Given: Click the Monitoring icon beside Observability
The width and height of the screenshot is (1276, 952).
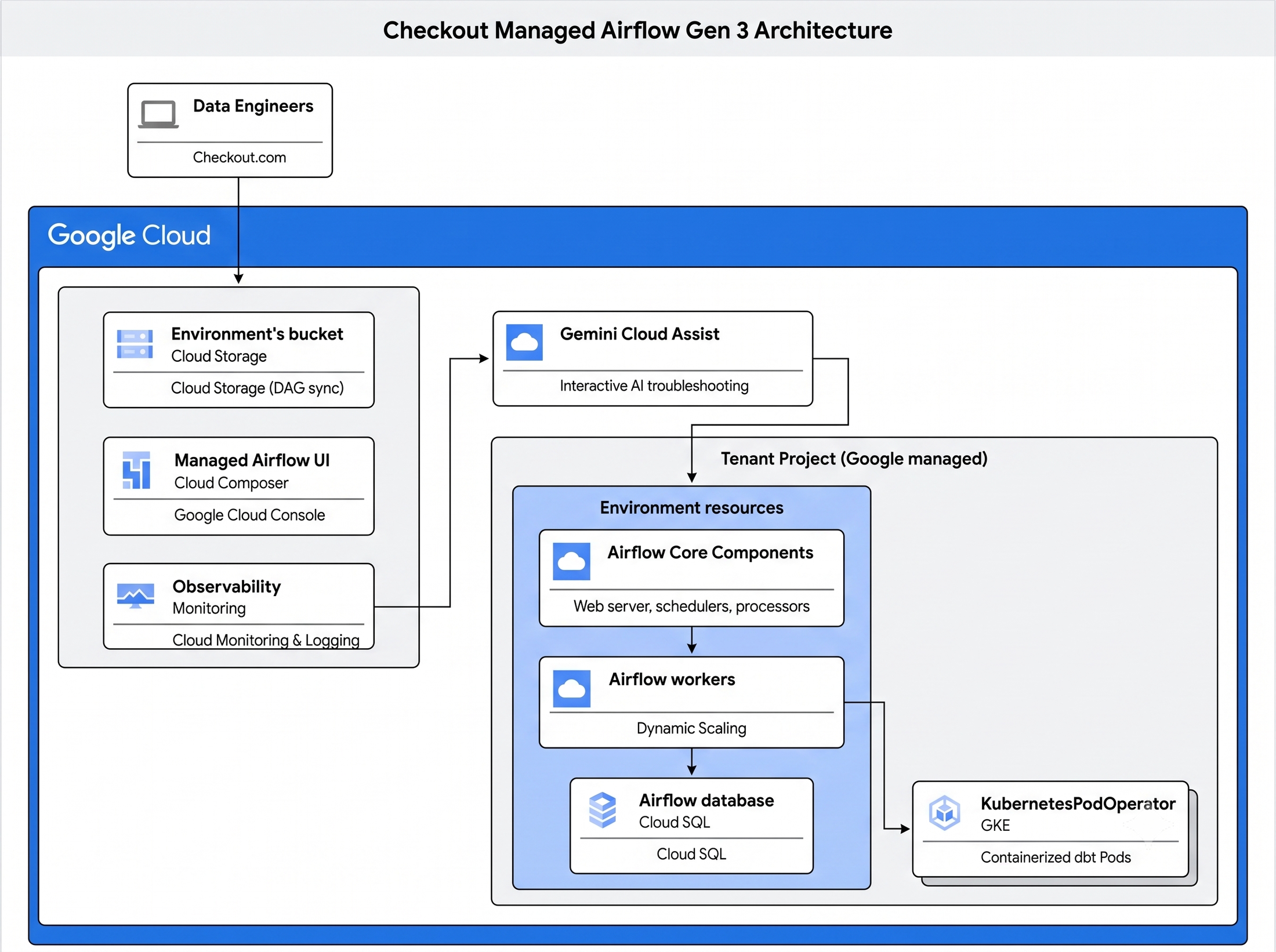Looking at the screenshot, I should pos(135,595).
